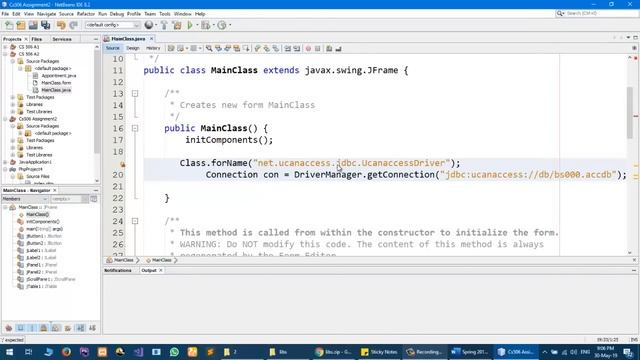Screen dimensions: 640x360
Task: Collapse the comment fold at line 24
Action: click(135, 221)
